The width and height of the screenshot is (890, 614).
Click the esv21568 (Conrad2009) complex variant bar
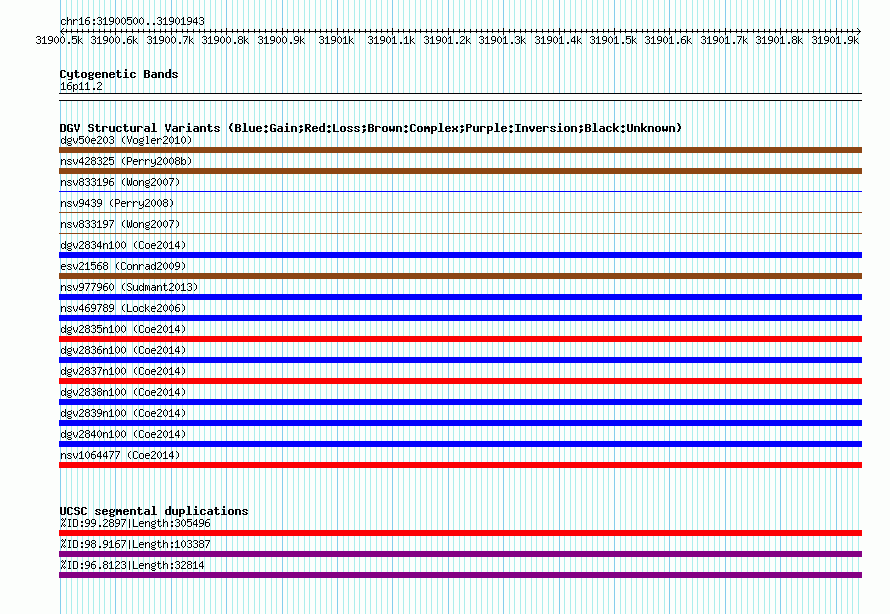point(460,276)
